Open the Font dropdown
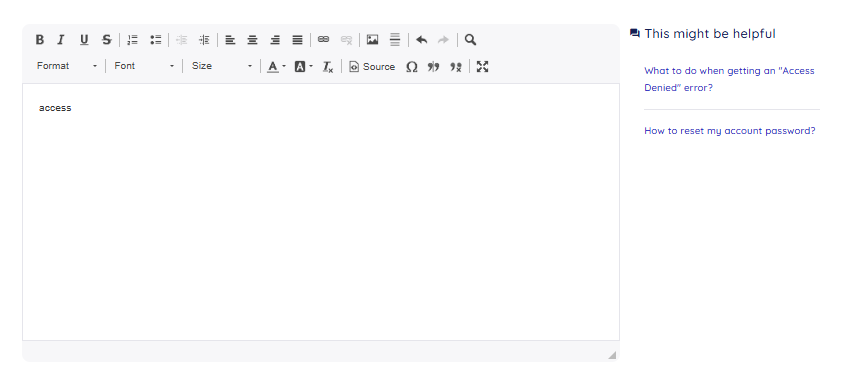The image size is (862, 392). tap(144, 66)
